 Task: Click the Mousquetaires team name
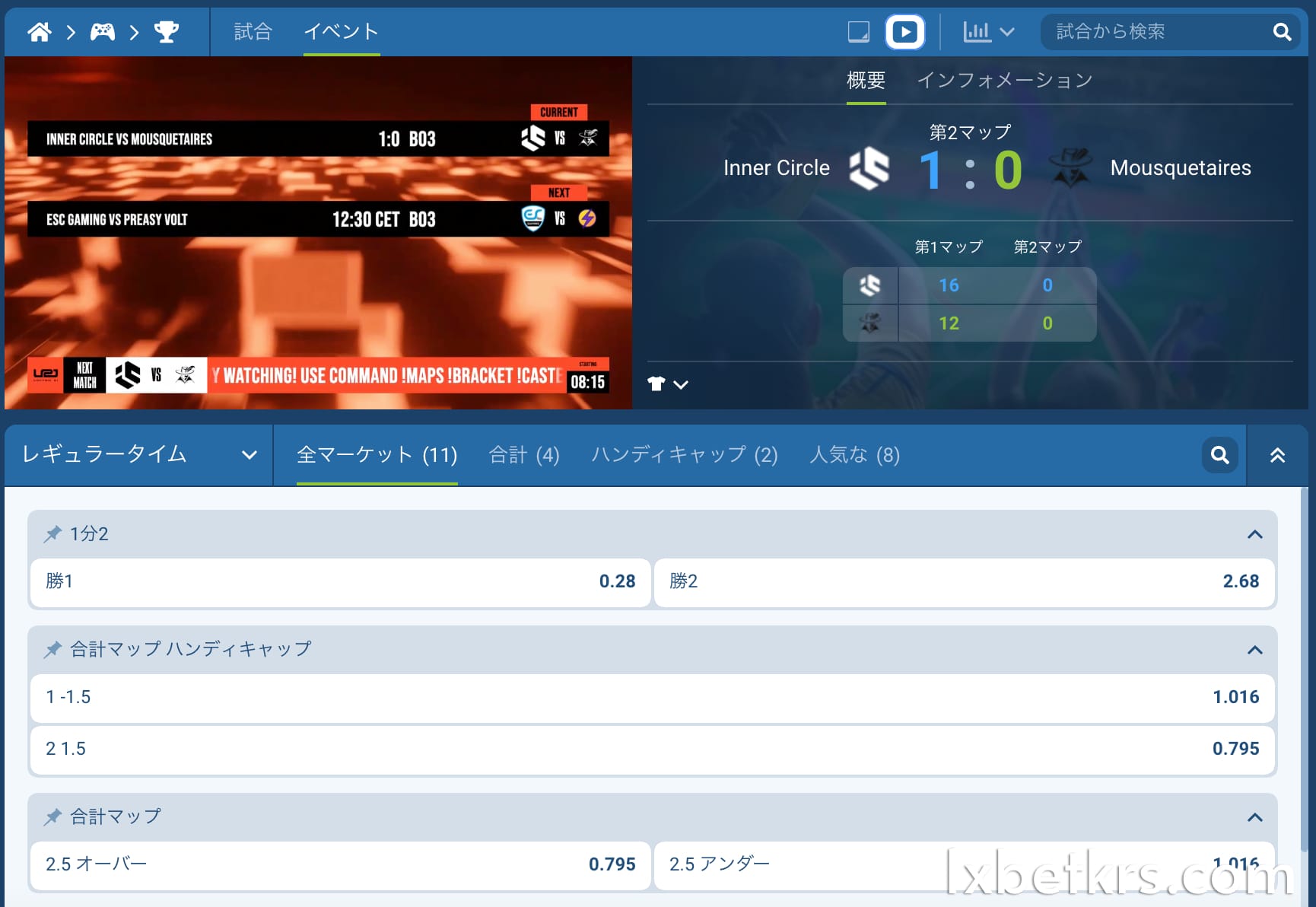tap(1181, 168)
